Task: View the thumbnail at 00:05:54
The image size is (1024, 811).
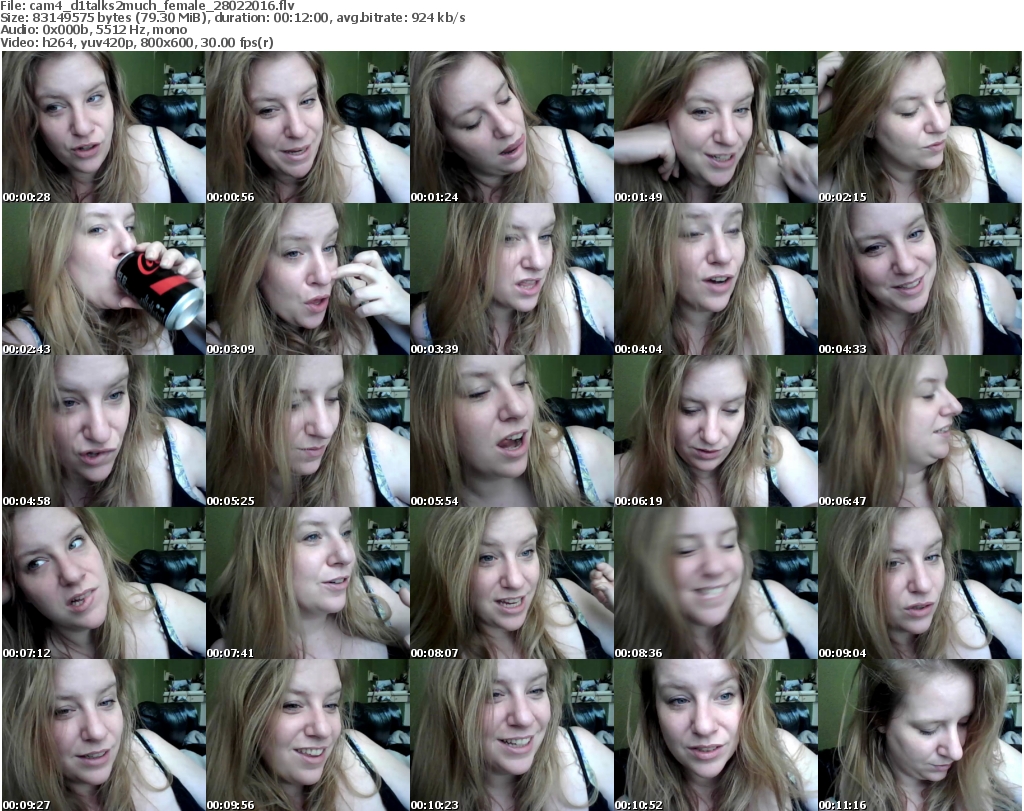Action: pyautogui.click(x=511, y=432)
